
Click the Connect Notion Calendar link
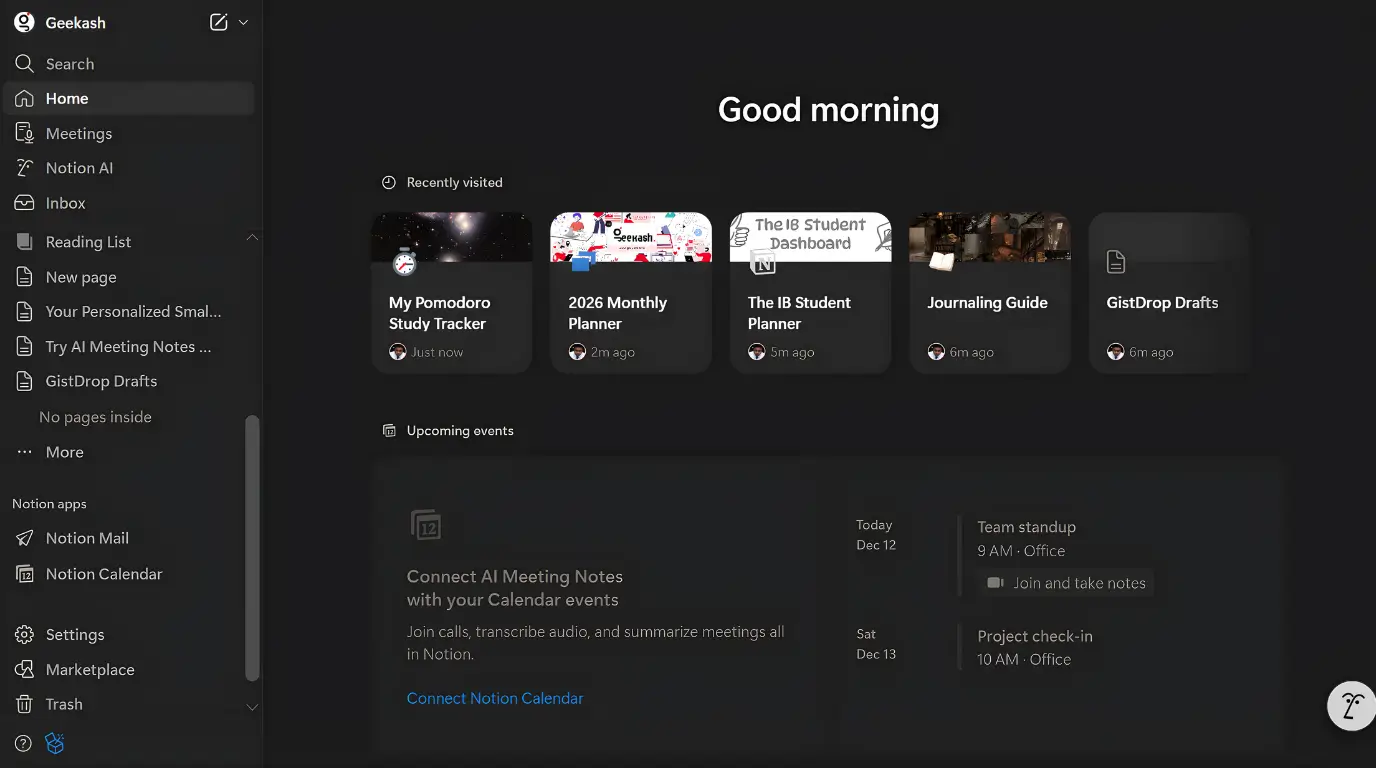point(495,698)
